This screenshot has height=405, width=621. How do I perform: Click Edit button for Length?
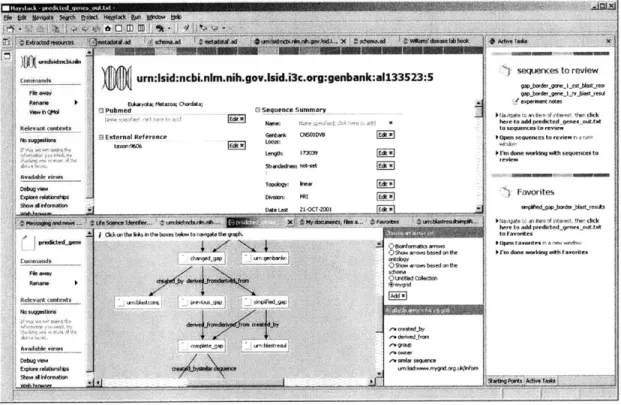point(385,153)
